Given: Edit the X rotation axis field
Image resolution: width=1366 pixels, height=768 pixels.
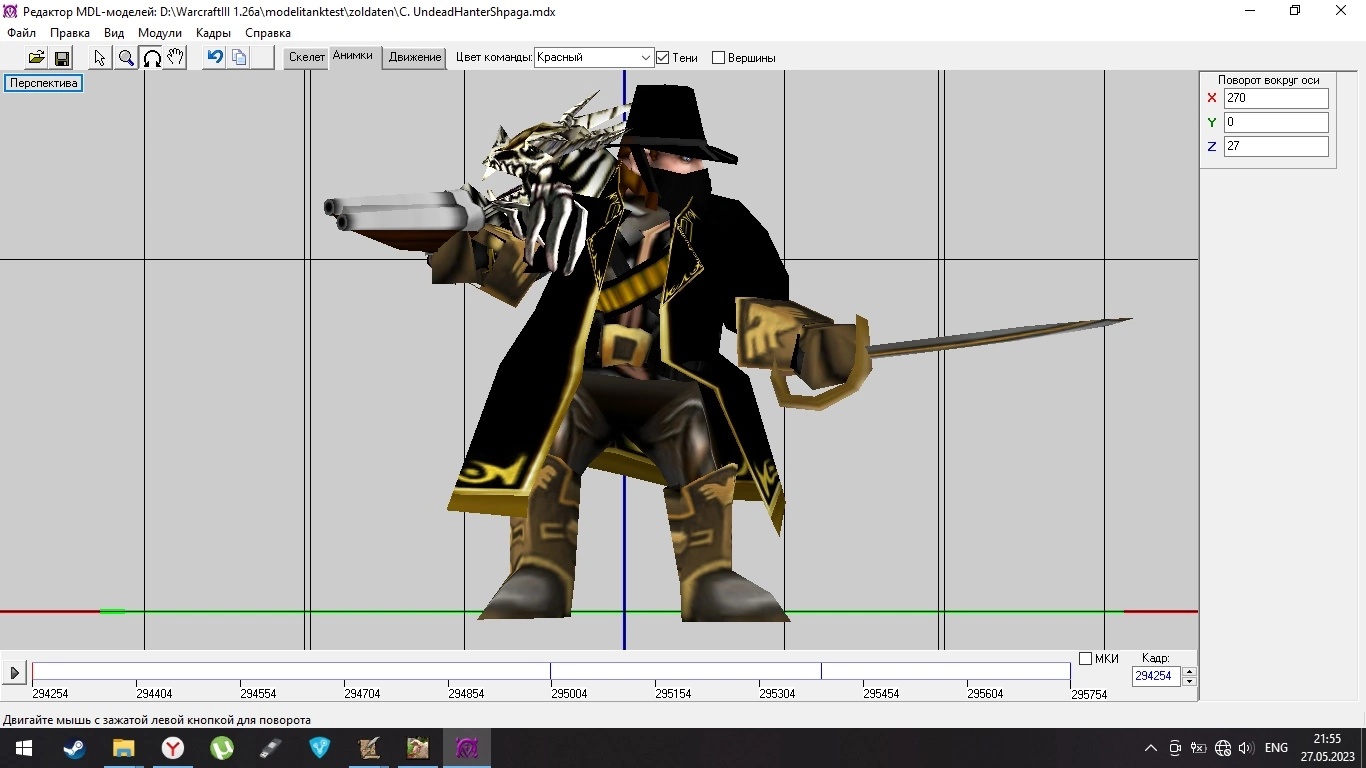Looking at the screenshot, I should click(1276, 98).
